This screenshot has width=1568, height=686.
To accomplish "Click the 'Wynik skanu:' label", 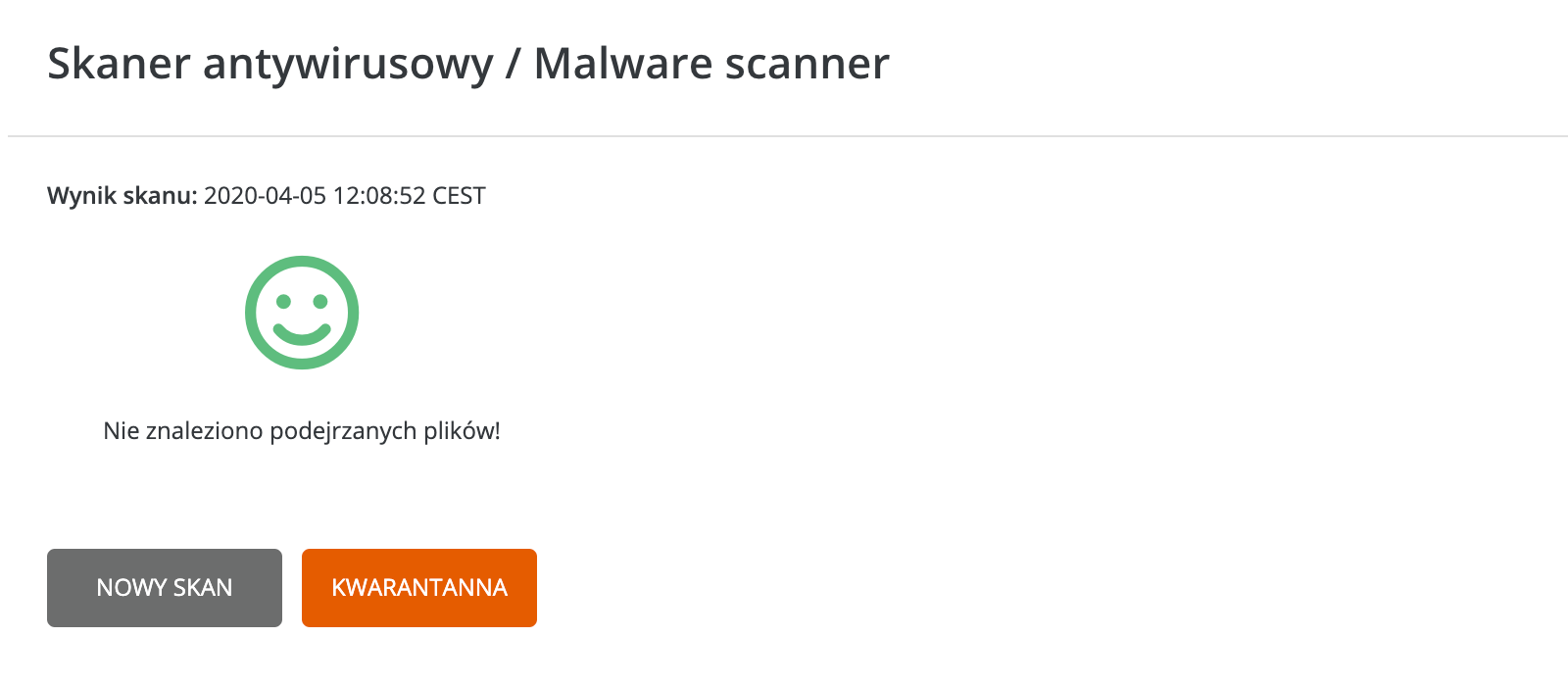I will 122,196.
